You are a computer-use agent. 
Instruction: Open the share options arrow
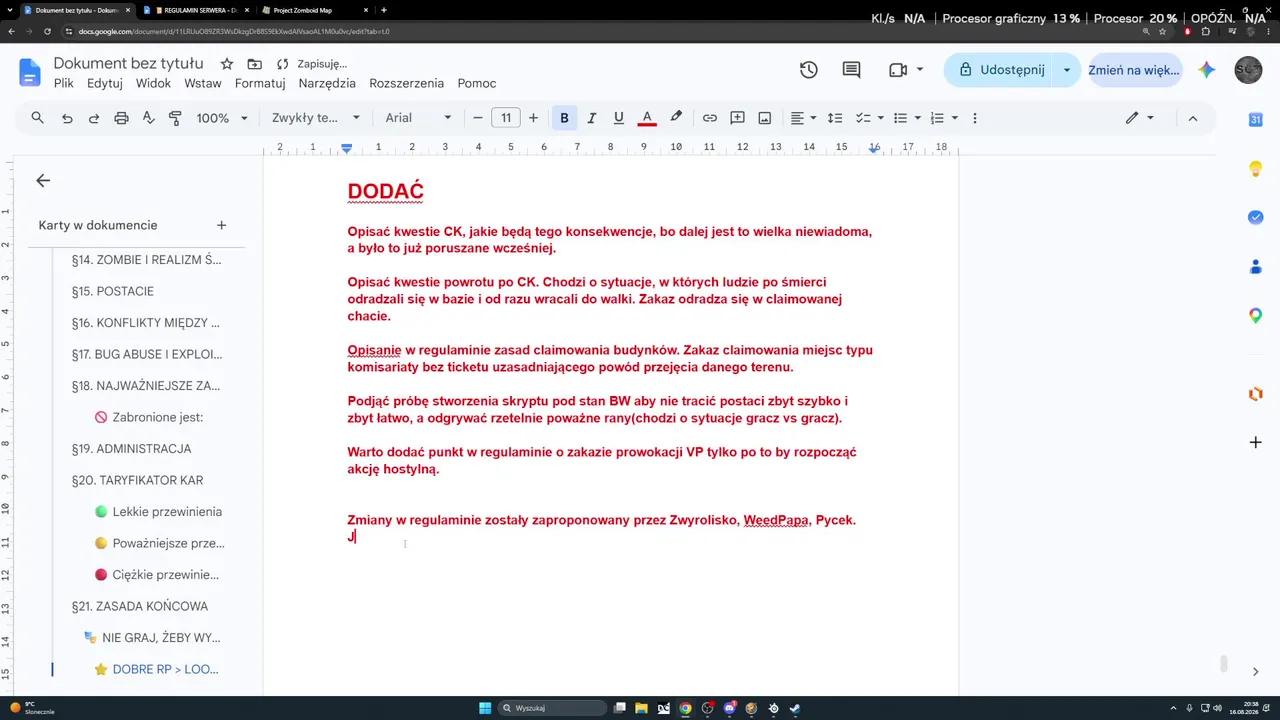point(1067,70)
